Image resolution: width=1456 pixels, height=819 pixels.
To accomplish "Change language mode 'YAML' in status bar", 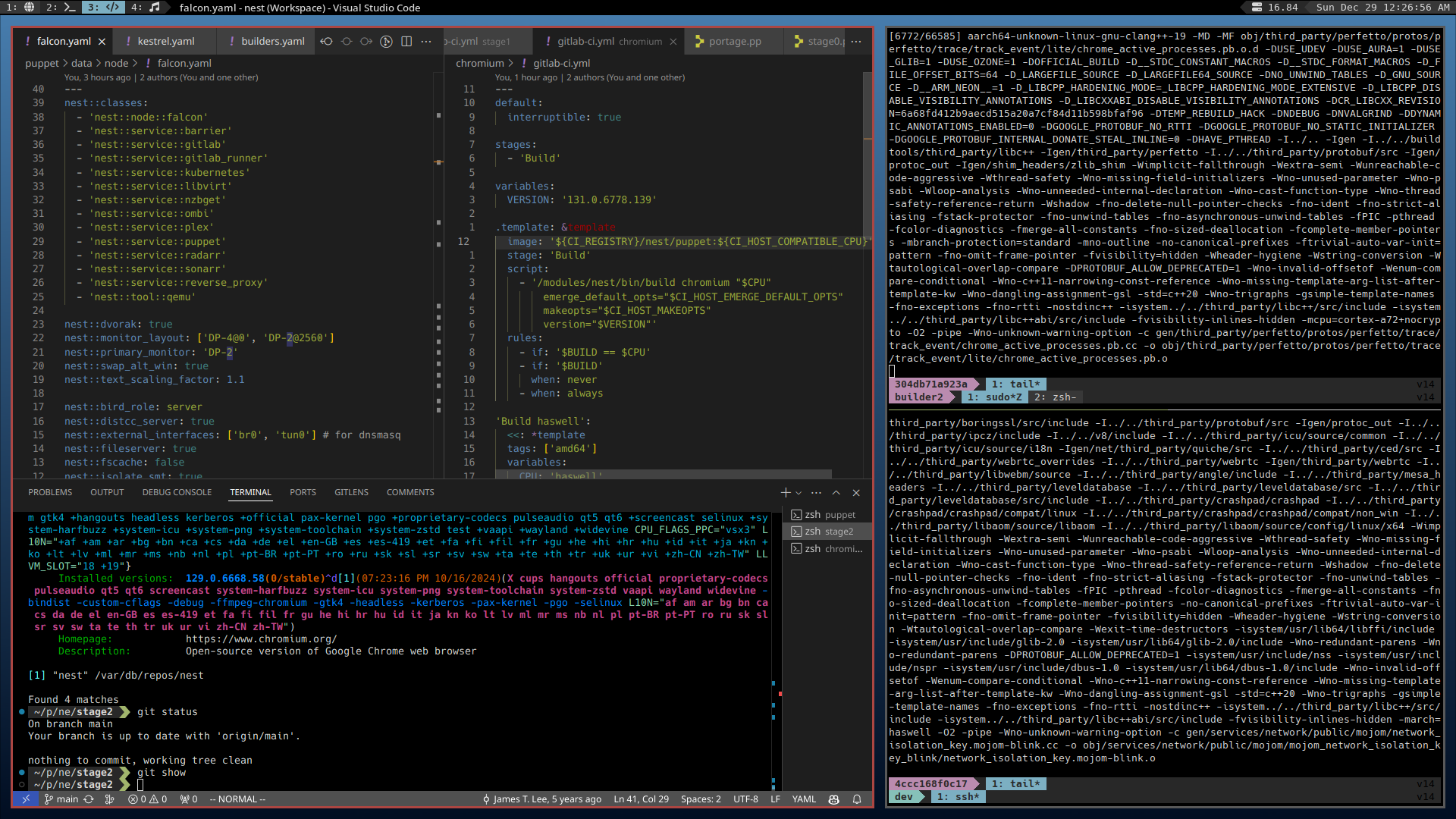I will pyautogui.click(x=804, y=799).
